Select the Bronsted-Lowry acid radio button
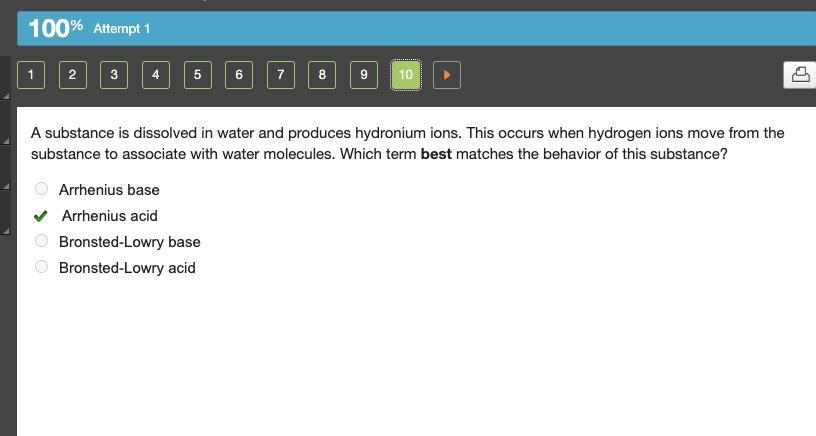 tap(41, 267)
